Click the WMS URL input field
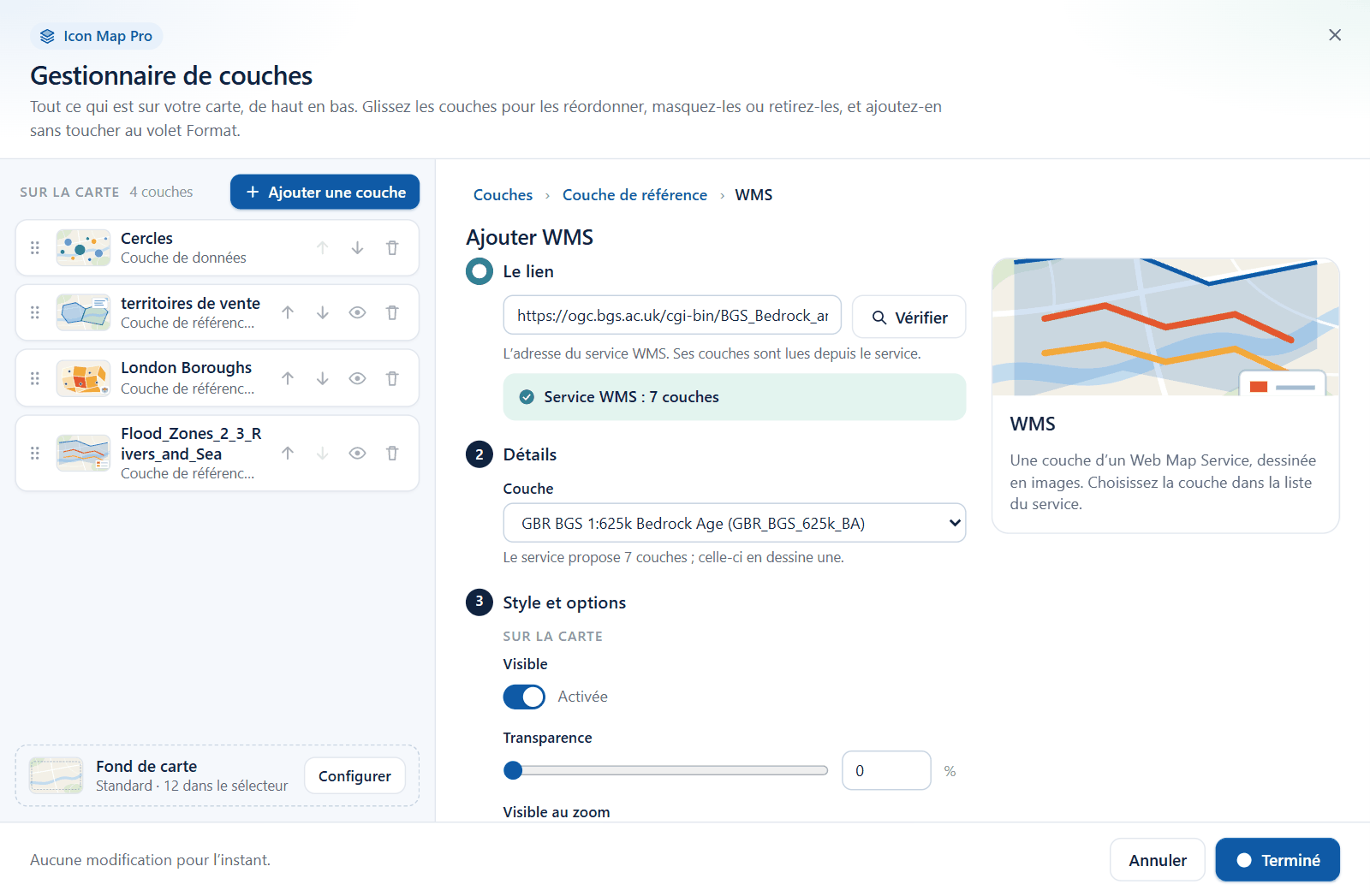Image resolution: width=1370 pixels, height=896 pixels. 672,316
